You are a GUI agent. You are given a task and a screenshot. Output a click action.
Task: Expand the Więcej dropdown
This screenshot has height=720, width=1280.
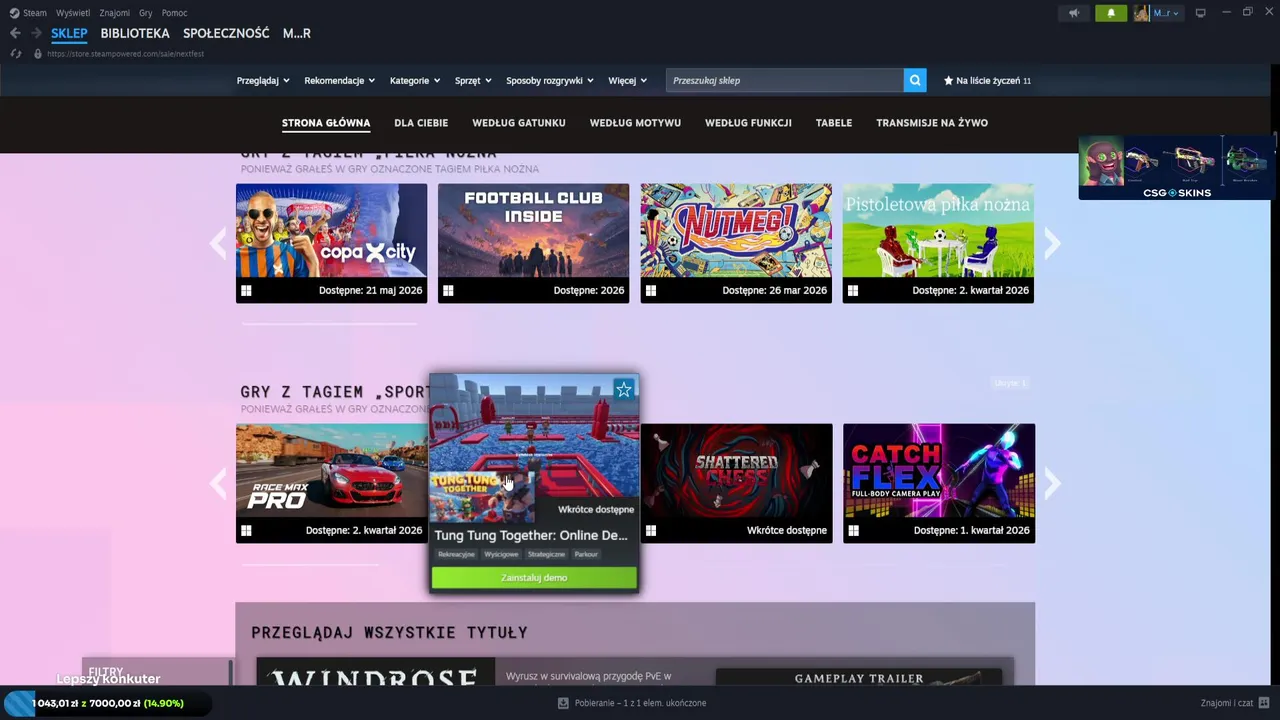(x=628, y=81)
